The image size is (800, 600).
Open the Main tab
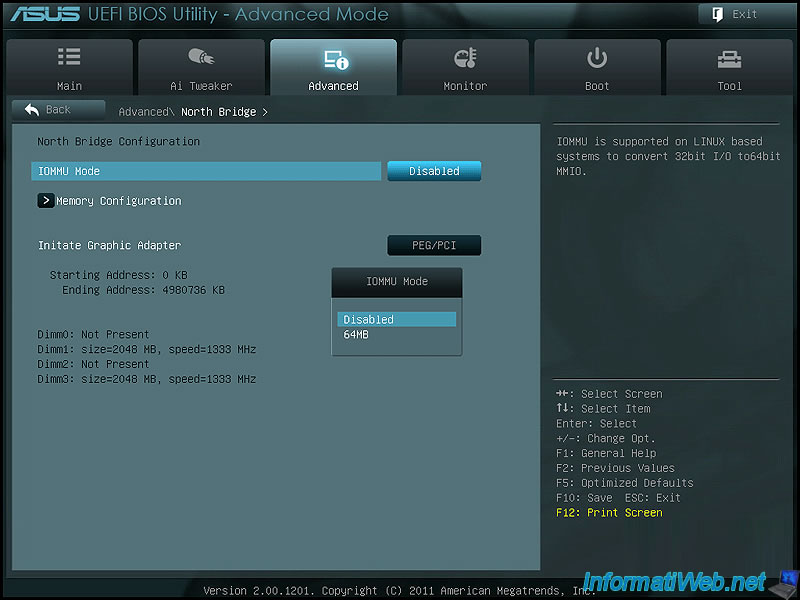(x=69, y=67)
